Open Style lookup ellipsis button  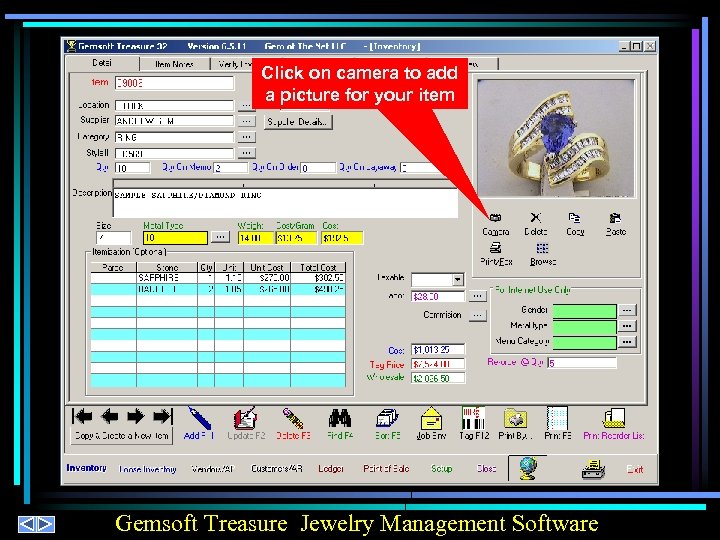[247, 152]
